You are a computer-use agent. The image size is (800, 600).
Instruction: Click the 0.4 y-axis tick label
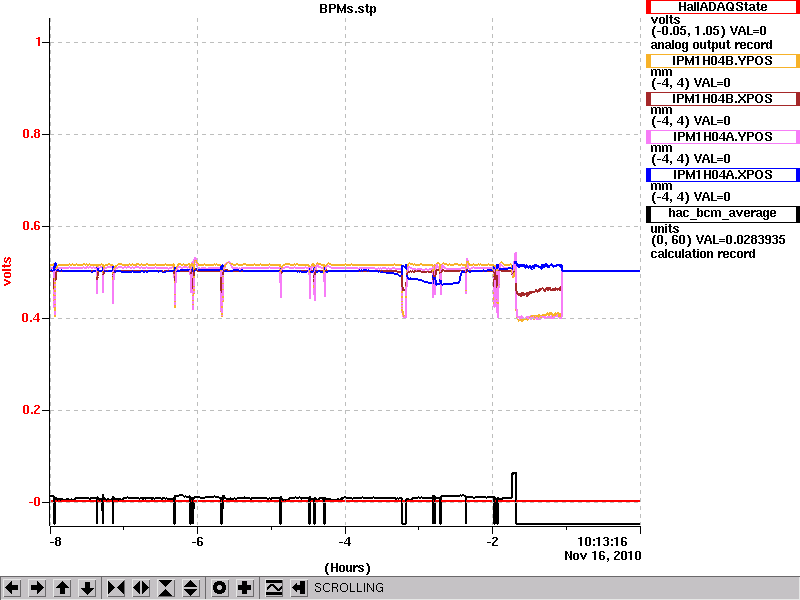pyautogui.click(x=32, y=318)
